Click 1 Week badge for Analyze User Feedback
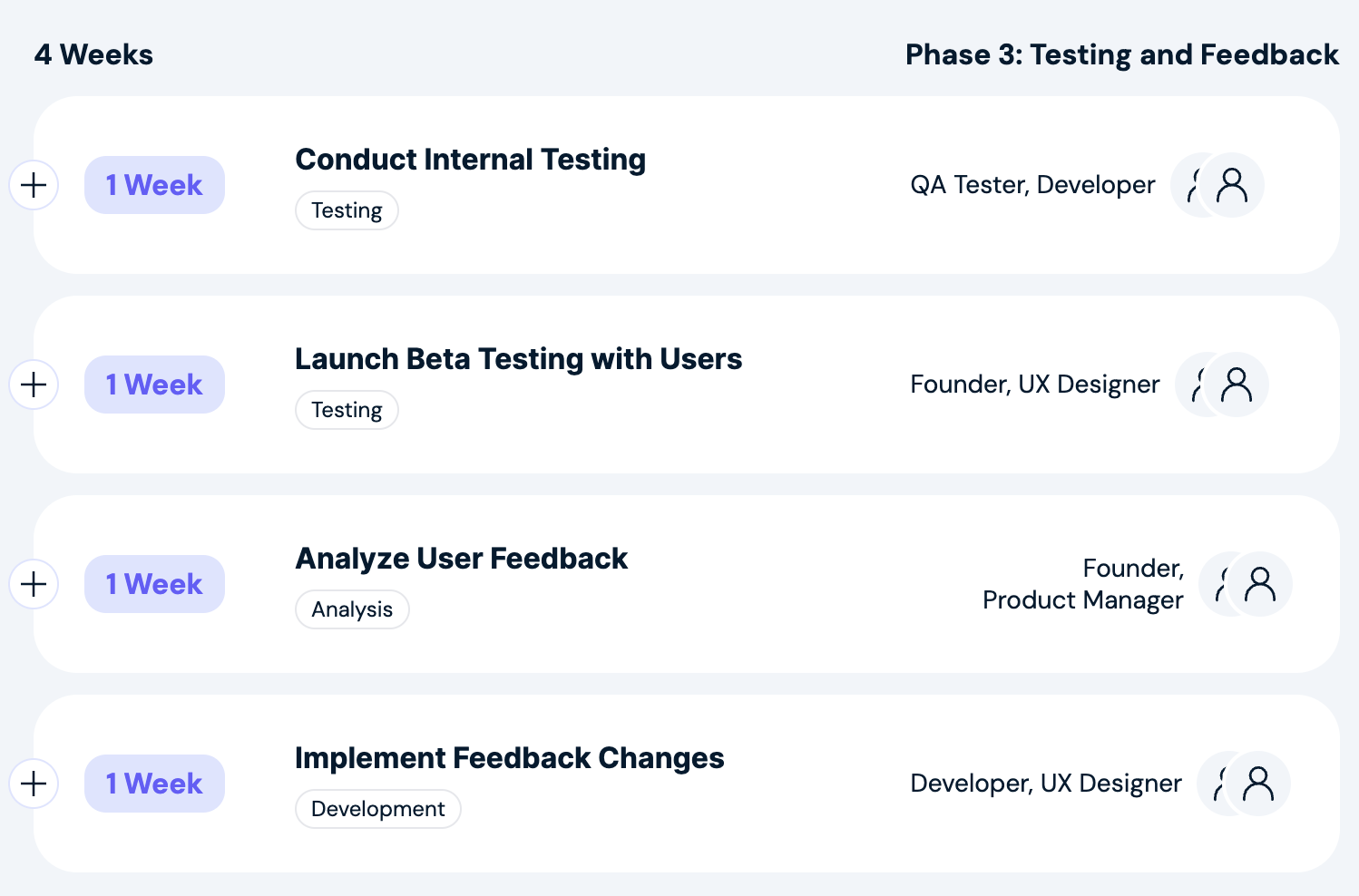This screenshot has height=896, width=1359. tap(154, 584)
